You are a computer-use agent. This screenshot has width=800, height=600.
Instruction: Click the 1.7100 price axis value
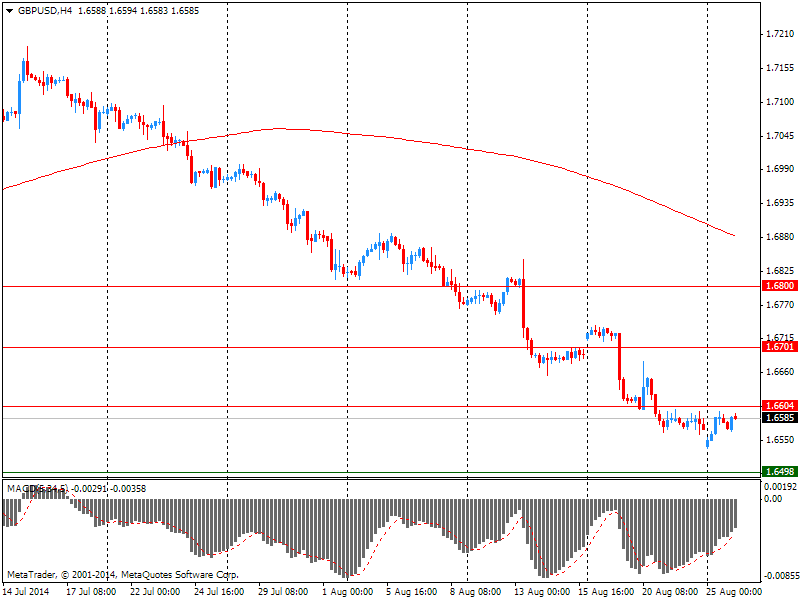pos(781,102)
